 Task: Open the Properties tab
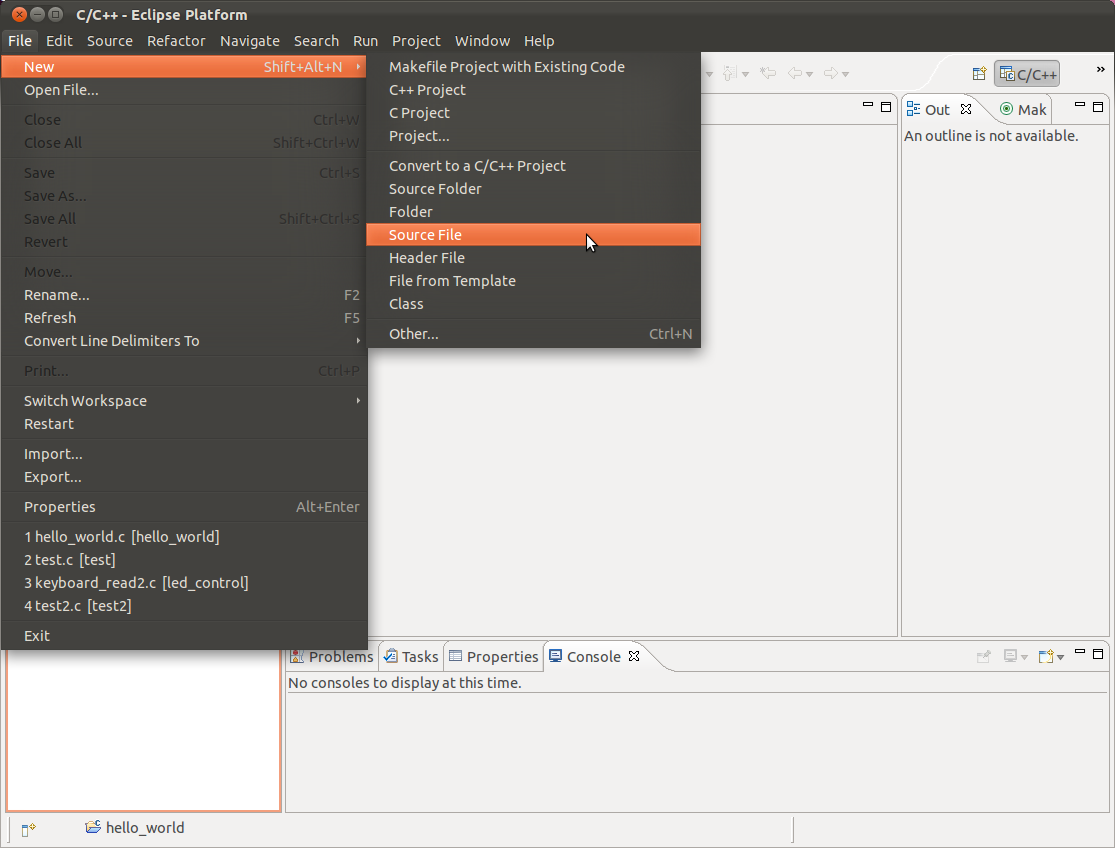coord(494,656)
